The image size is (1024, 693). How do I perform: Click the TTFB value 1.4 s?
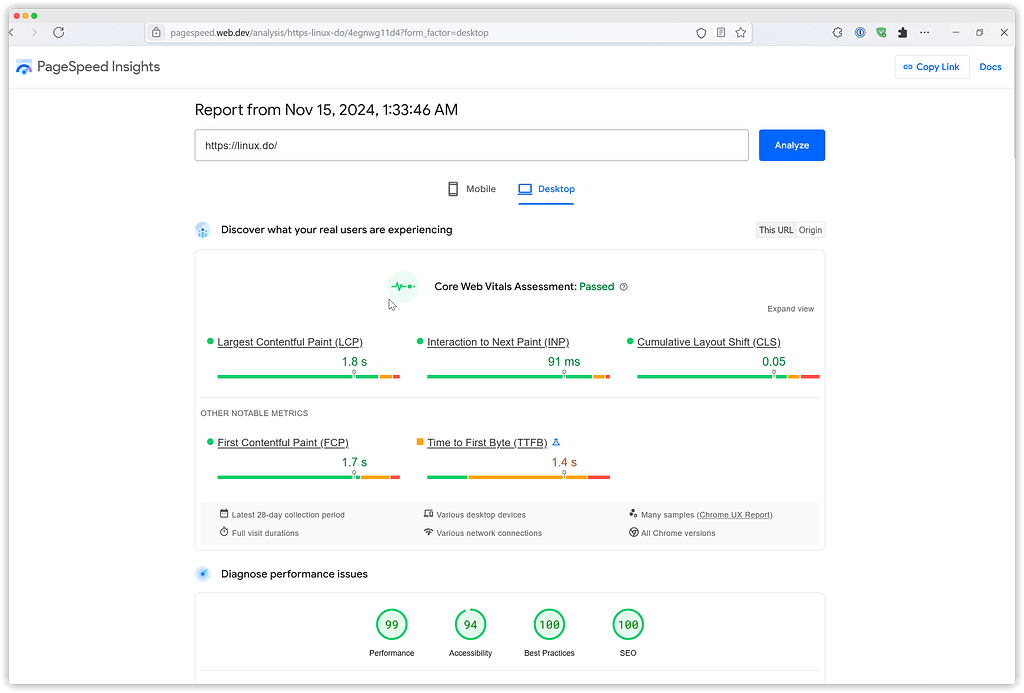point(564,462)
